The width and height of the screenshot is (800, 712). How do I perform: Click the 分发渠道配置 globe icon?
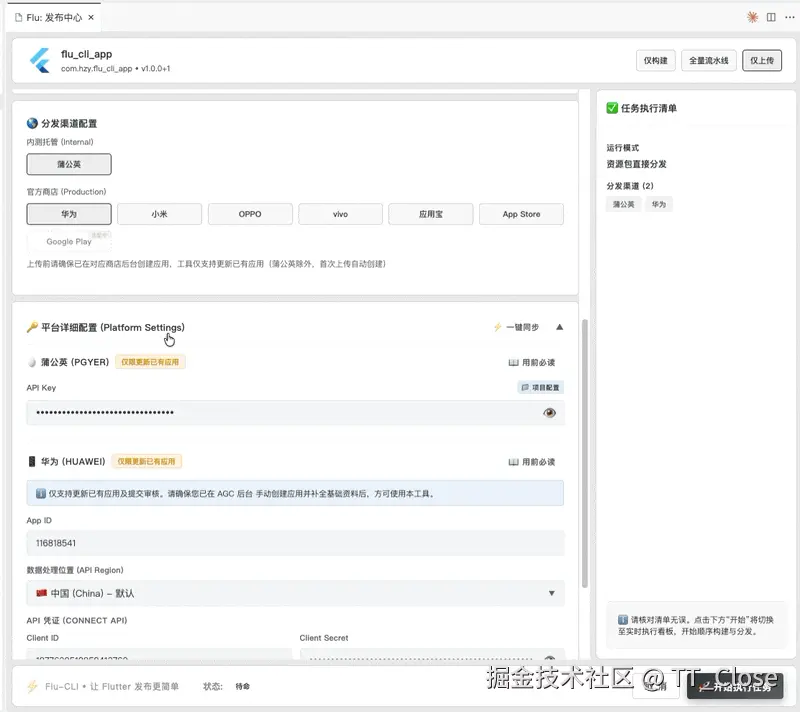click(x=32, y=123)
